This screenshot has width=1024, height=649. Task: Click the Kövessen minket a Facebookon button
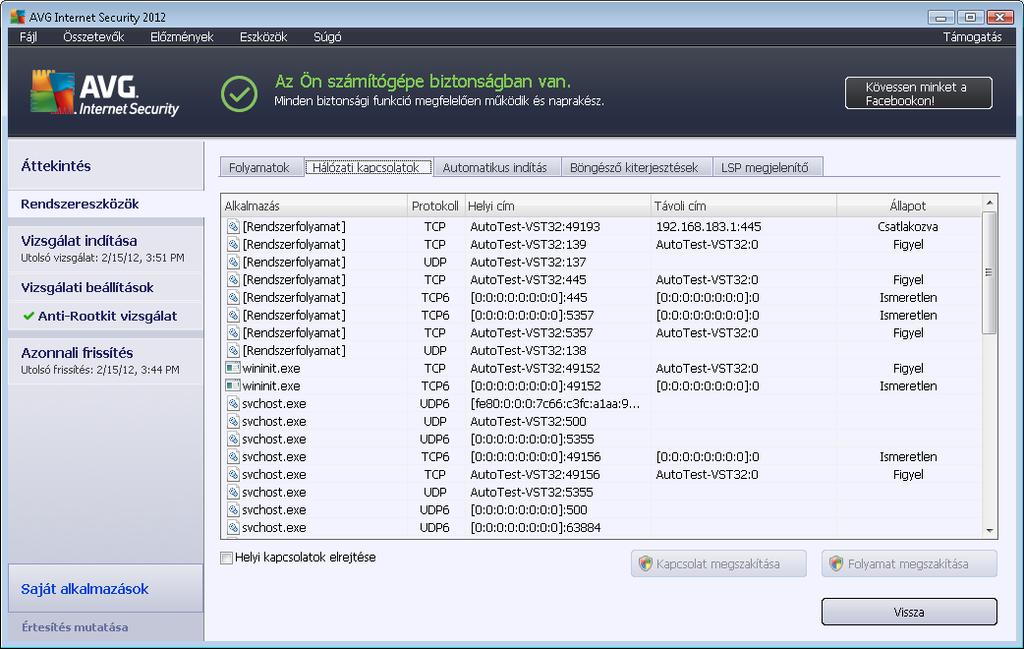click(918, 93)
